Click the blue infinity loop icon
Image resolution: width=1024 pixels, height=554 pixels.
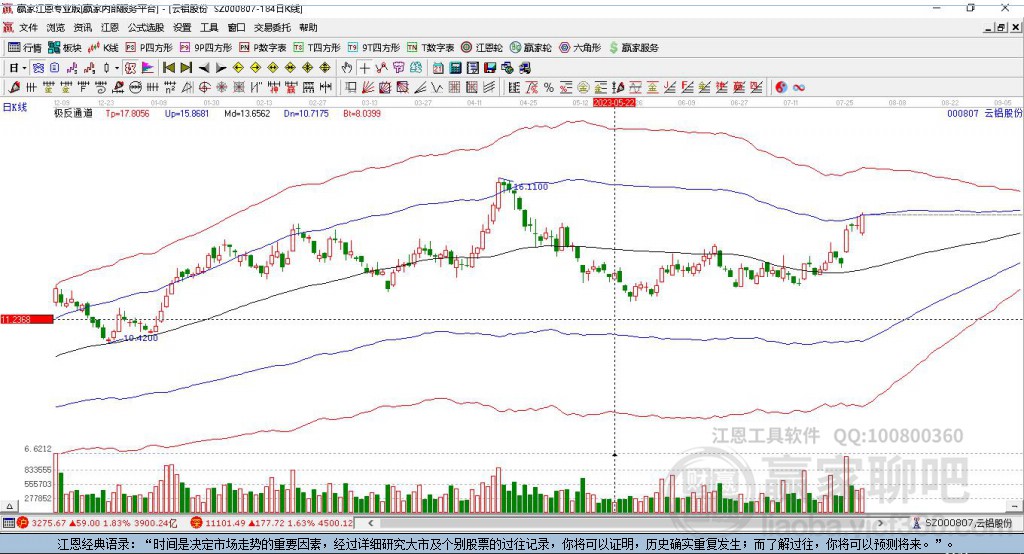[798, 87]
